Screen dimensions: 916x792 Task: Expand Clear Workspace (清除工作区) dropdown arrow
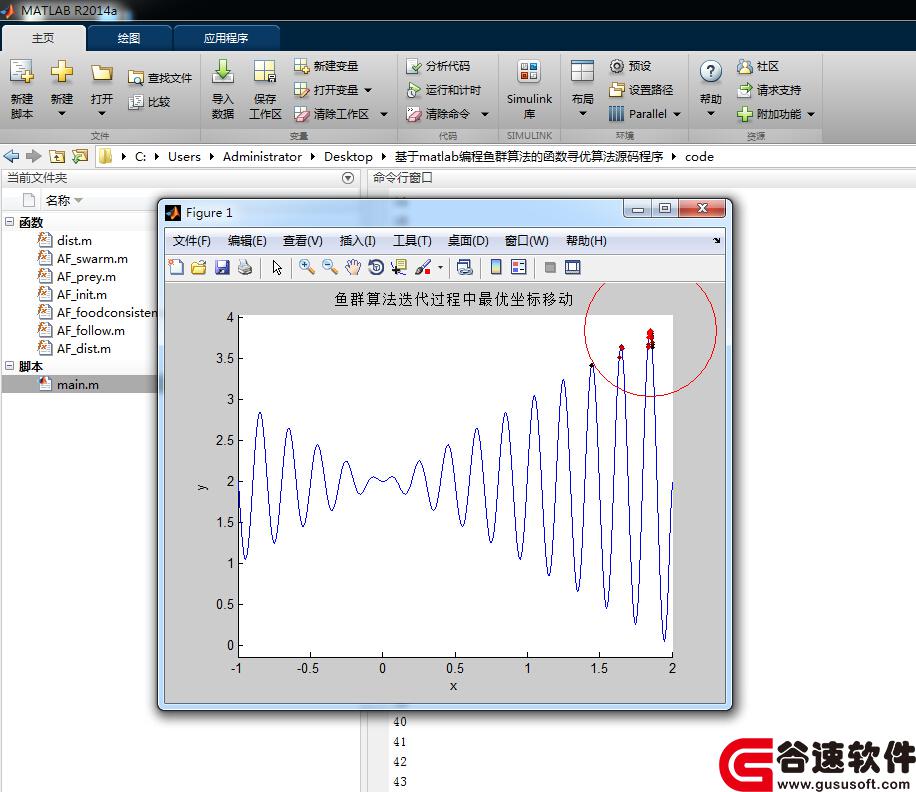384,114
